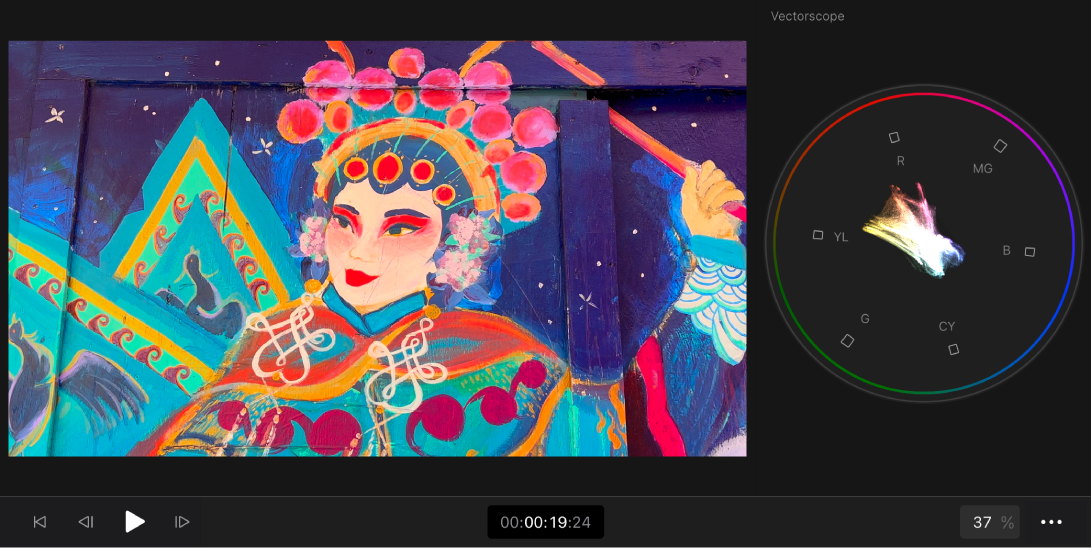Click the YL yellow target box in vectorscope

[x=818, y=235]
